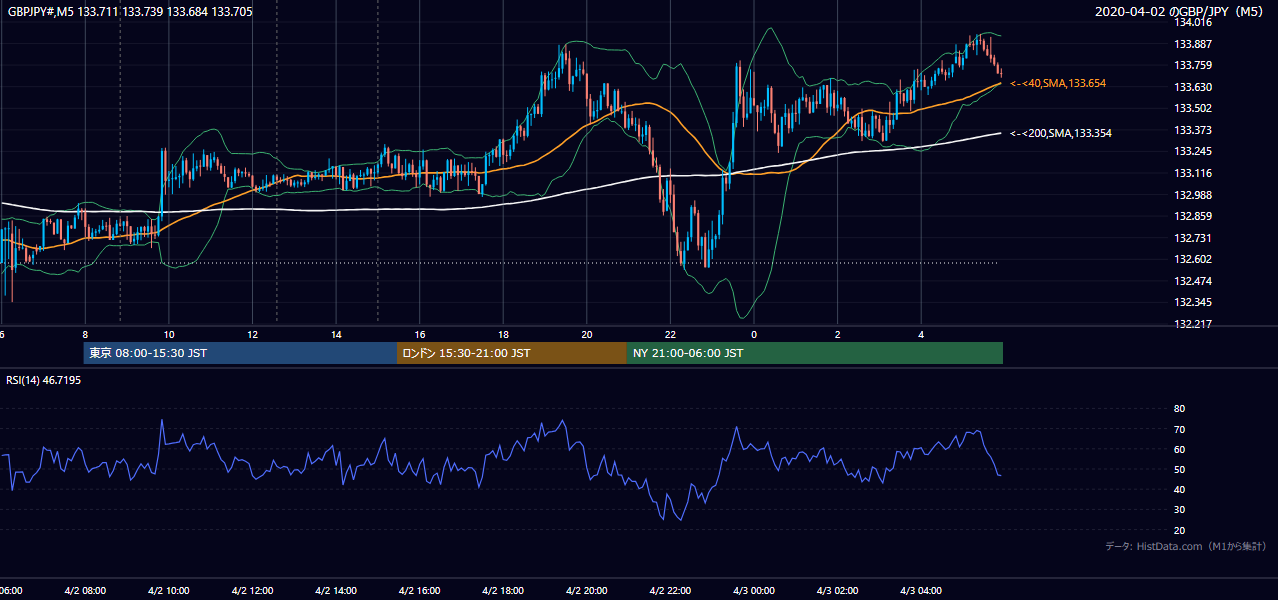Click the RSI 60 level label
This screenshot has height=600, width=1278.
1179,449
